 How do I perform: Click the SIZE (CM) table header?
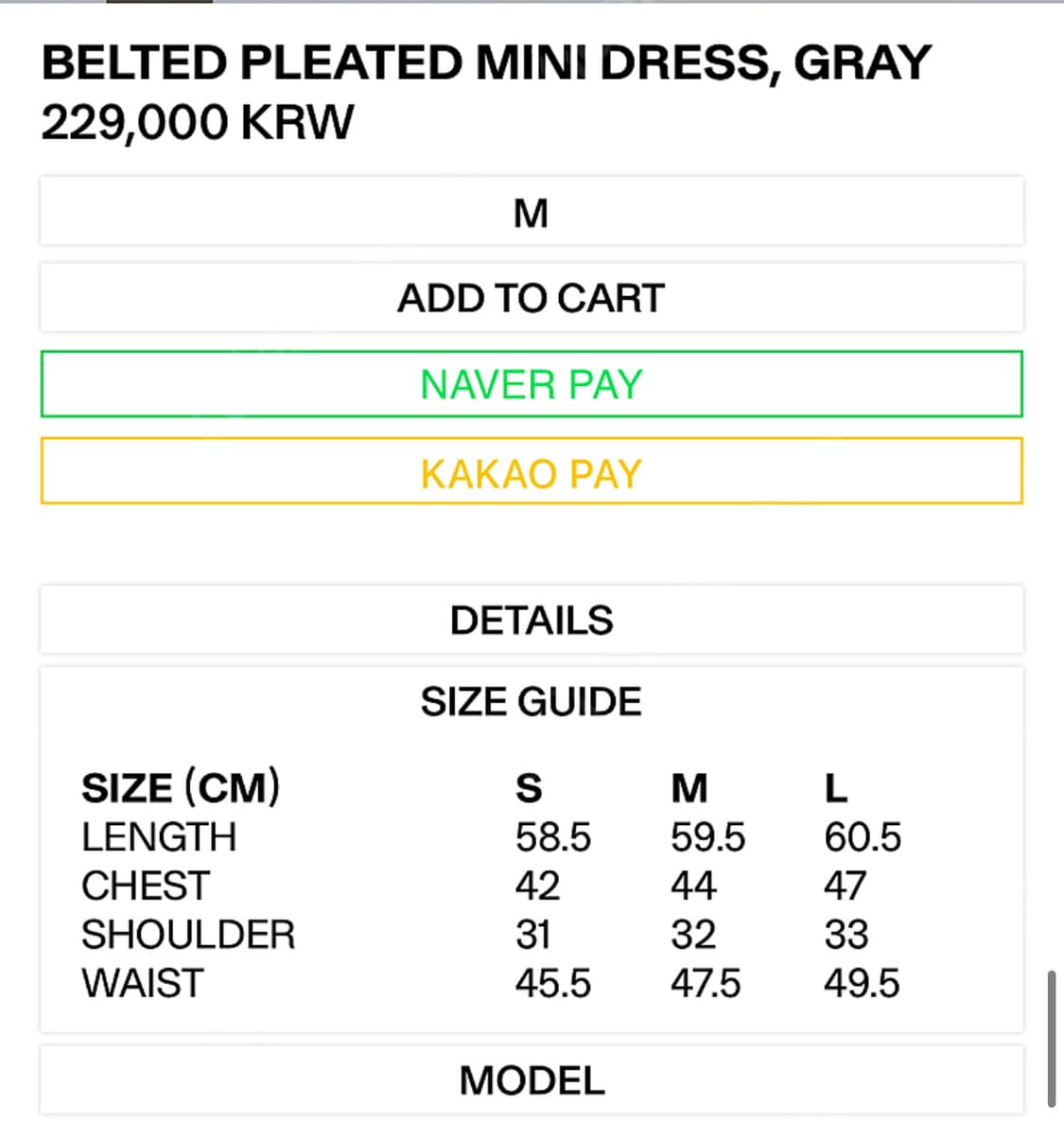point(181,787)
